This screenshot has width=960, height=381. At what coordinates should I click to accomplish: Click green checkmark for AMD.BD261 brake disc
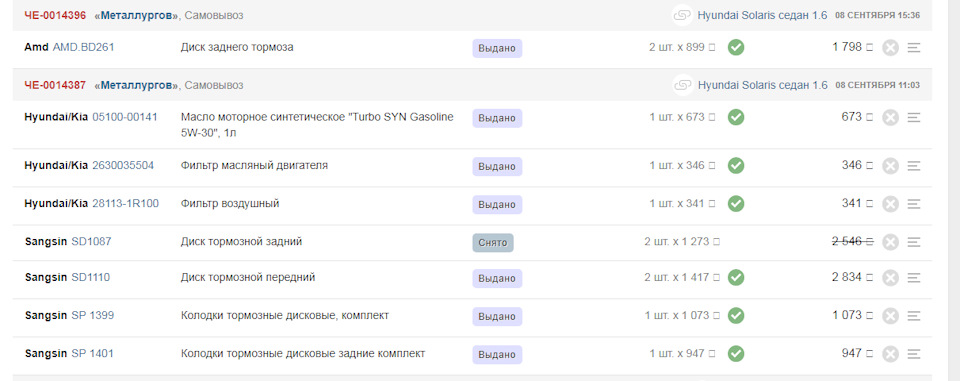pos(736,47)
